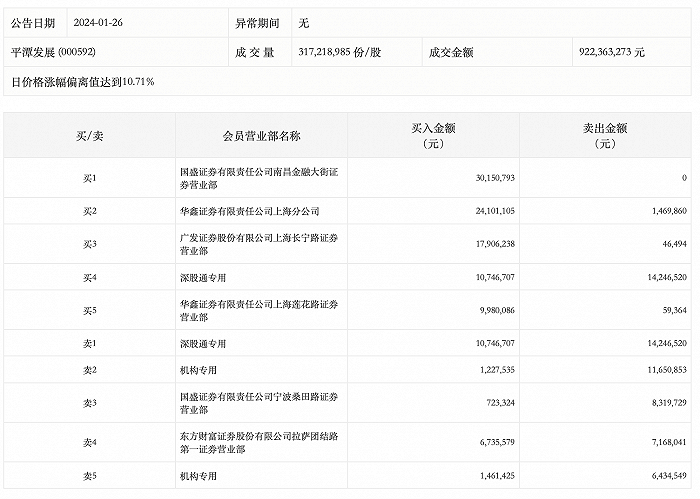Sort by the 买入金额 column header
Screen dimensions: 700x499
(433, 135)
